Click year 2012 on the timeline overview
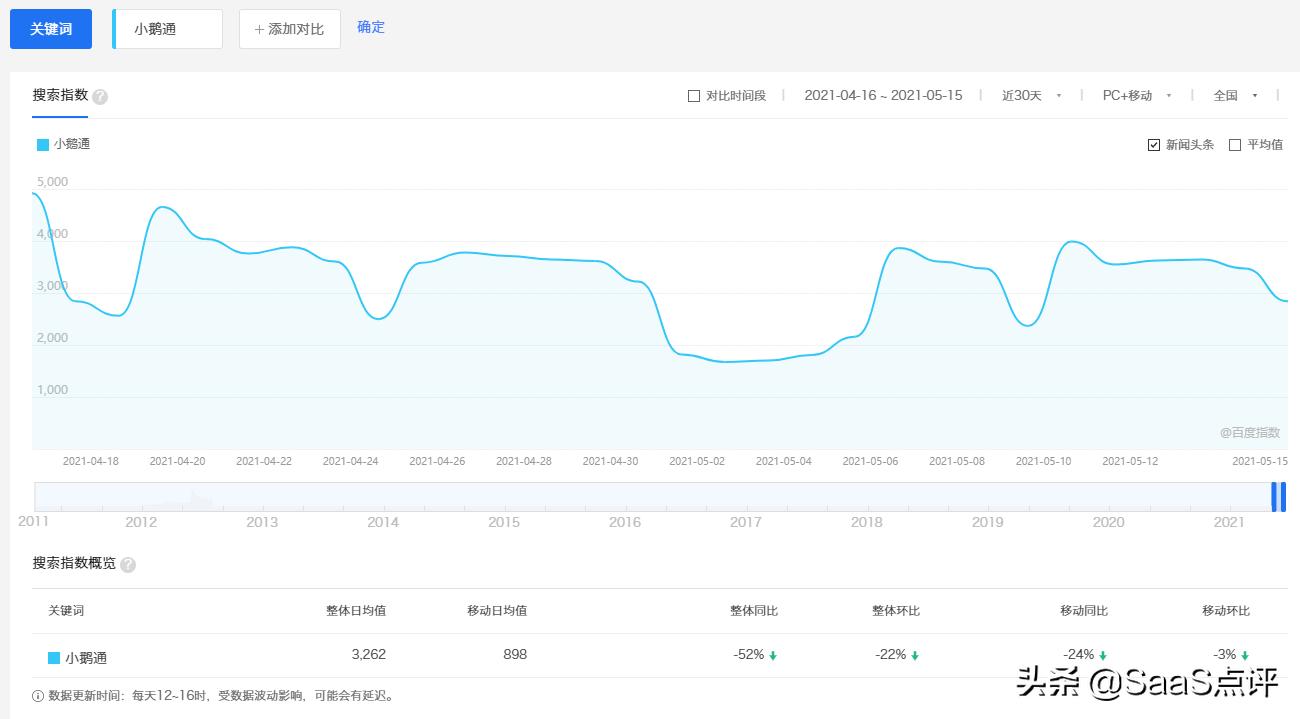Viewport: 1300px width, 719px height. pyautogui.click(x=141, y=522)
